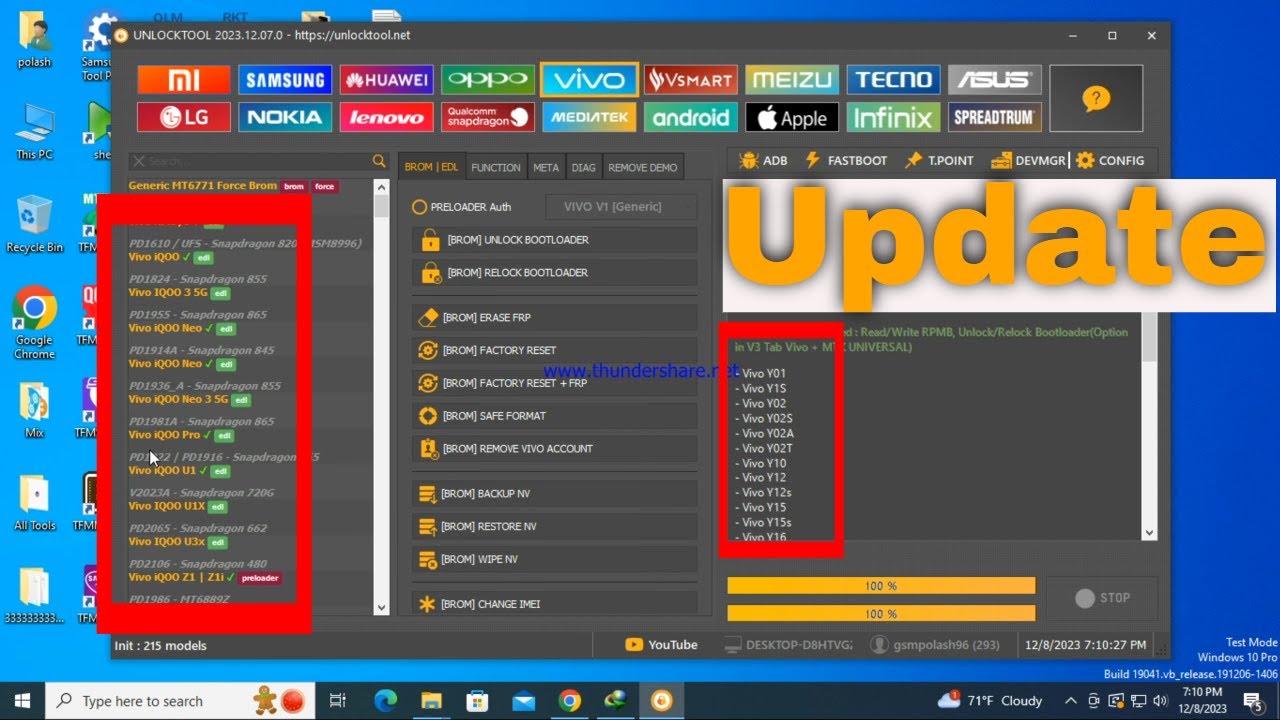Click [BROM] FACTORY RESET button

click(x=555, y=350)
